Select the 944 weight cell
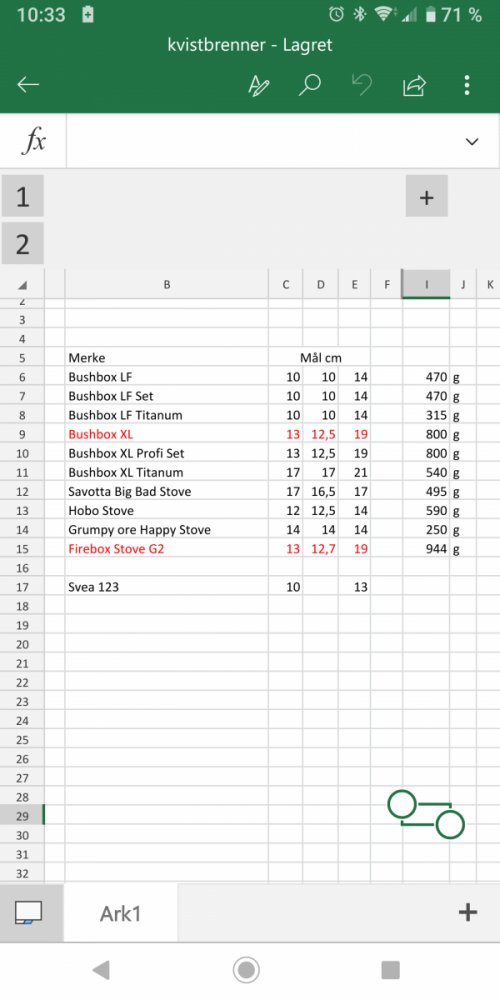This screenshot has width=500, height=1000. coord(426,548)
